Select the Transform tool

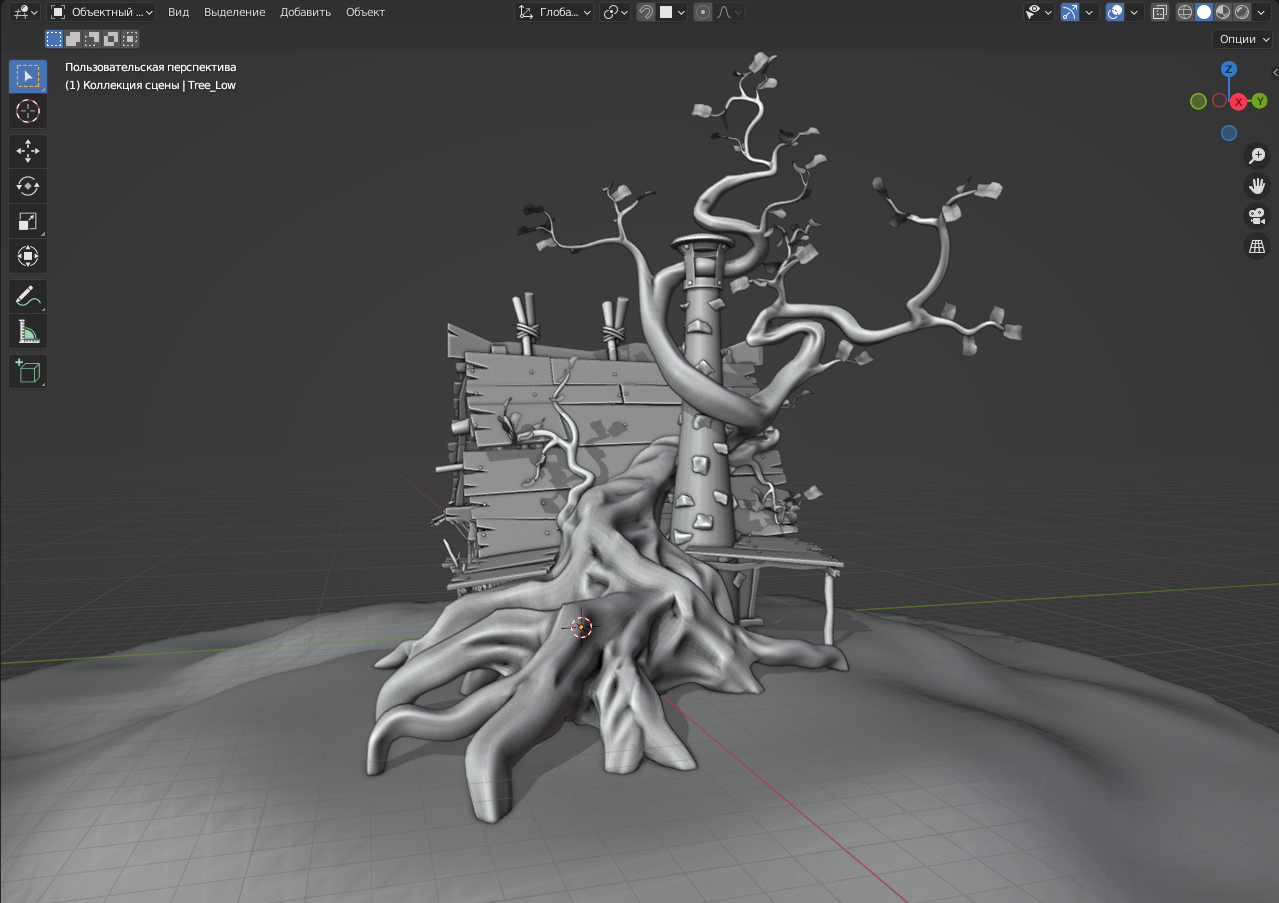point(28,256)
